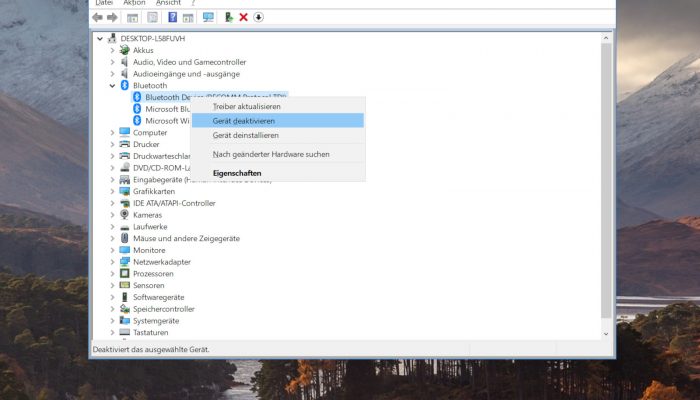Viewport: 700px width, 400px height.
Task: Select the Speichercontroller label
Action: (x=164, y=309)
